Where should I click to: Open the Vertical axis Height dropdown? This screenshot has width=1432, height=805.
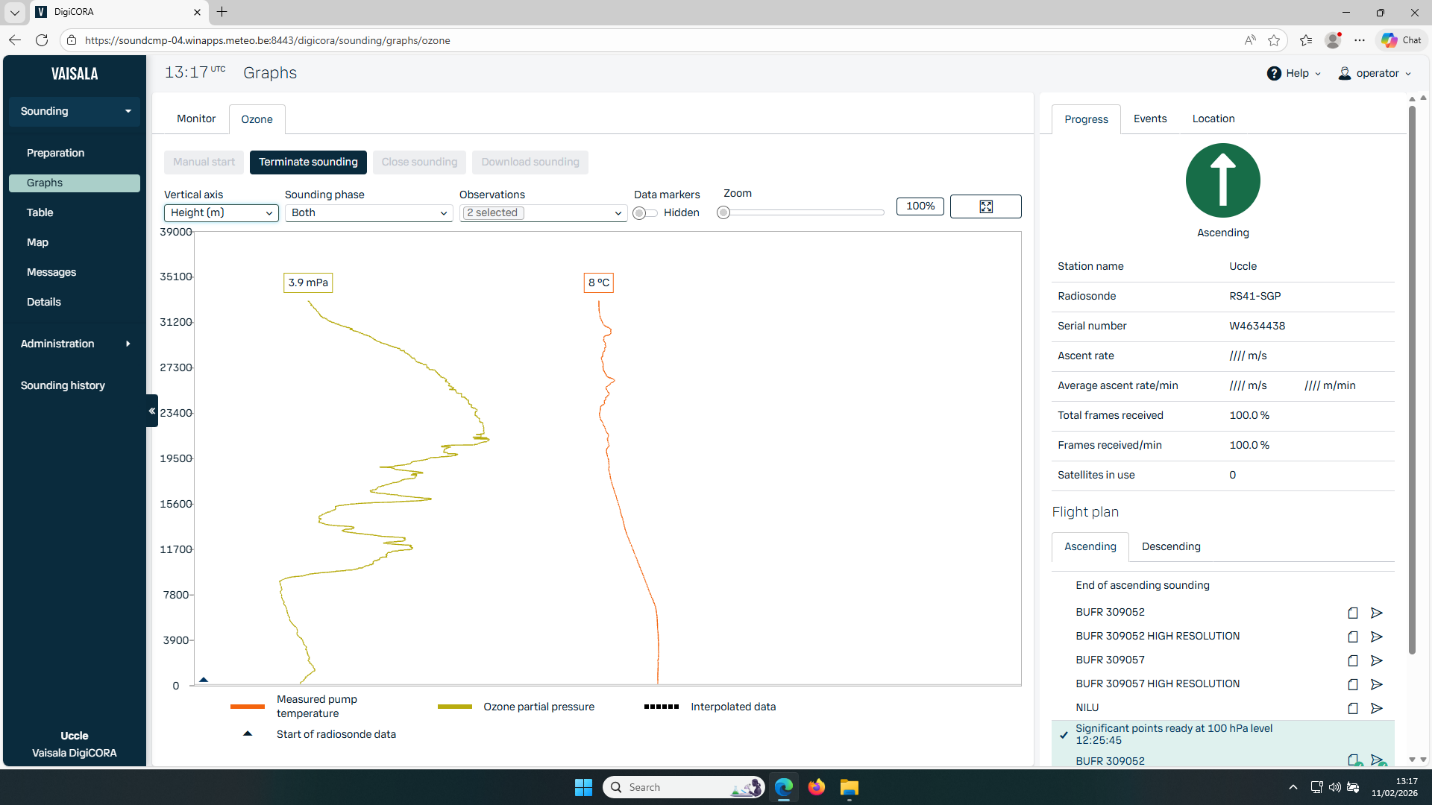(221, 213)
